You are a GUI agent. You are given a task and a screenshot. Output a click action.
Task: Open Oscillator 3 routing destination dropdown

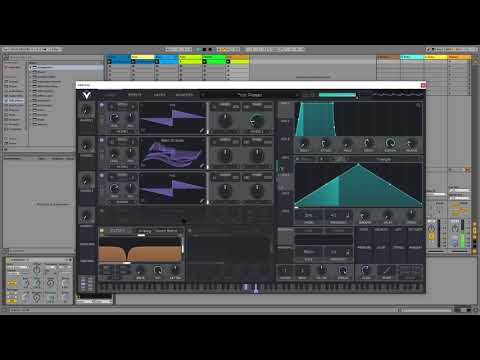coord(122,202)
